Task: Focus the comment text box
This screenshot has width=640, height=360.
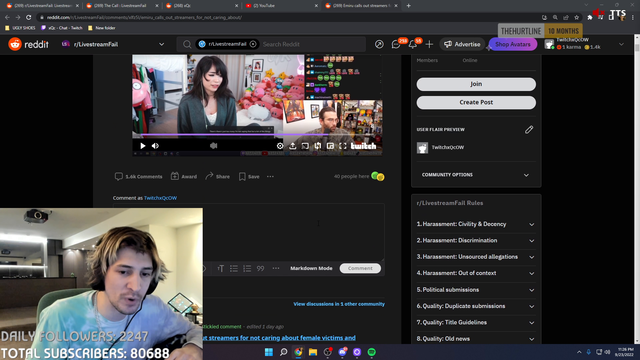Action: click(x=249, y=232)
